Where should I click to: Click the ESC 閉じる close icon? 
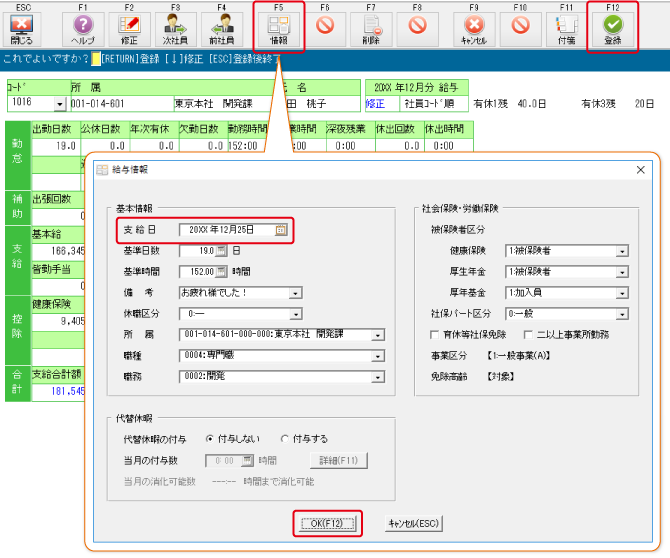22,29
